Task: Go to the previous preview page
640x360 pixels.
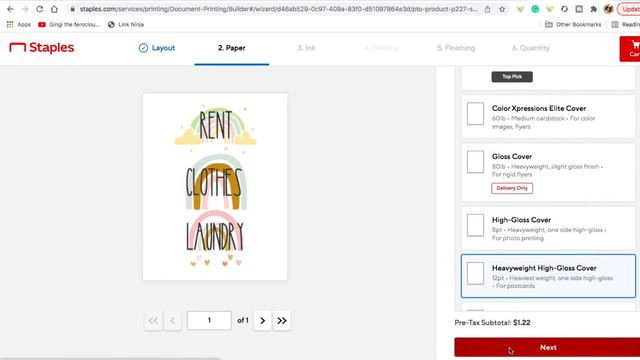Action: tap(172, 321)
